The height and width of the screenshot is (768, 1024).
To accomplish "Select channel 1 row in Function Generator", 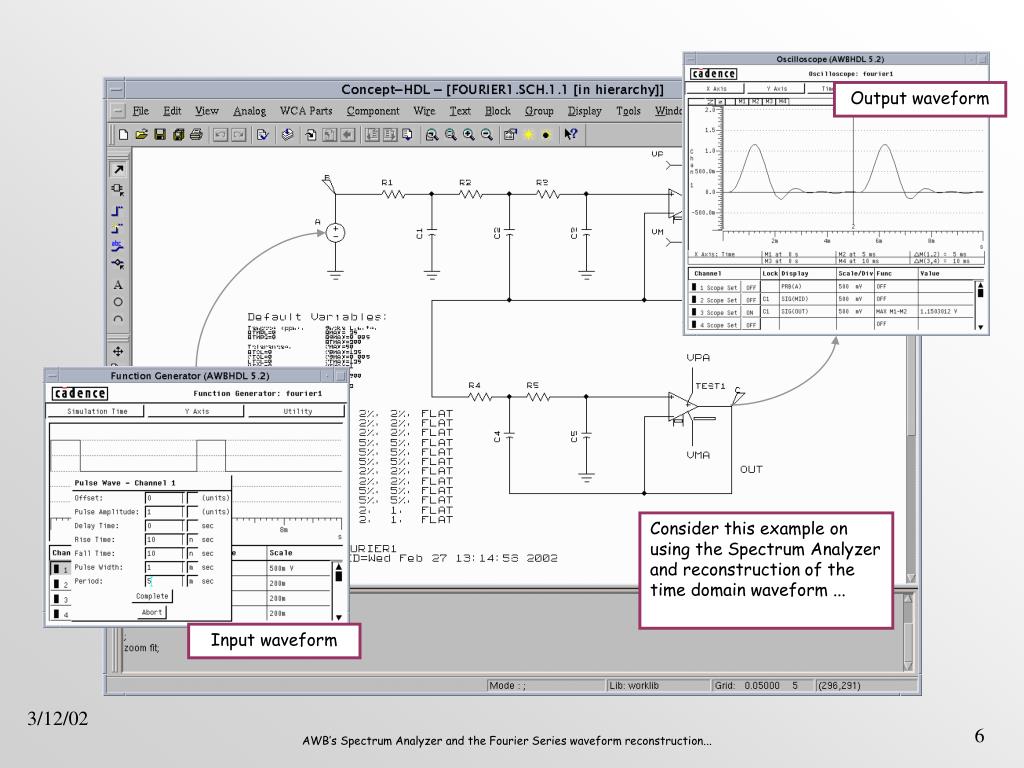I will [x=60, y=568].
